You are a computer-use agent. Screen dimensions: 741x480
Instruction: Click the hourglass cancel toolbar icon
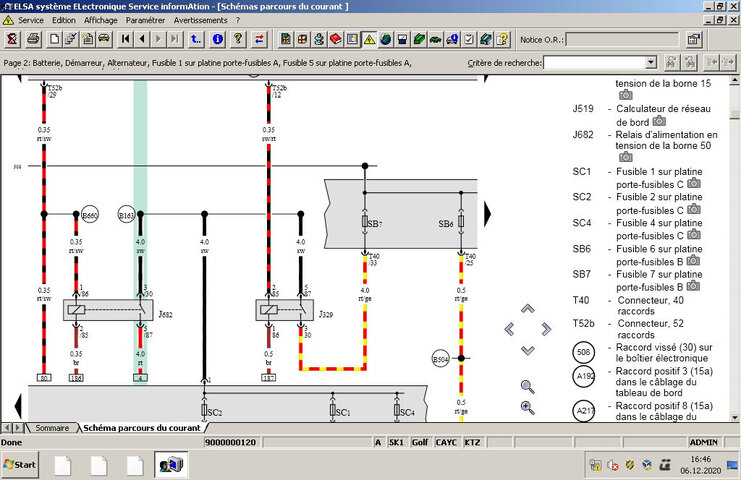12,39
